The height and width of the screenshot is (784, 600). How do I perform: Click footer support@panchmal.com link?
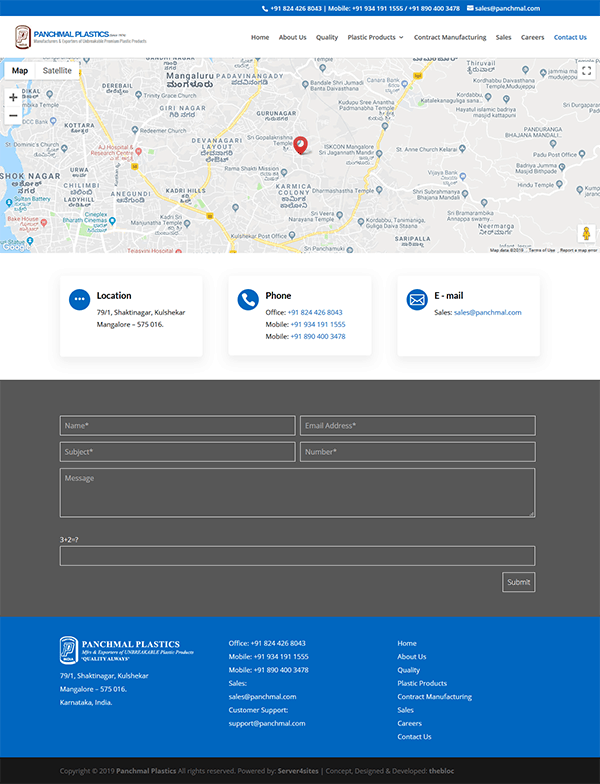click(x=267, y=724)
